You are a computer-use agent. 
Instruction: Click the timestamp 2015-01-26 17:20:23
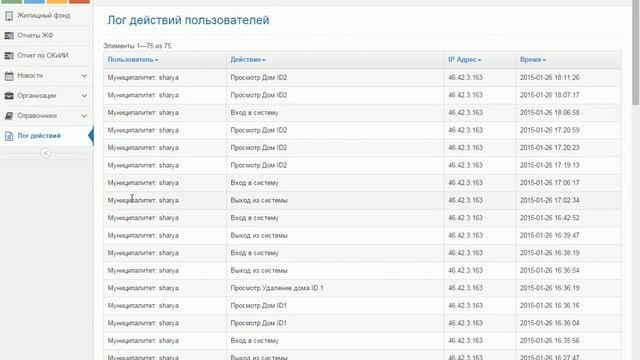[x=549, y=148]
